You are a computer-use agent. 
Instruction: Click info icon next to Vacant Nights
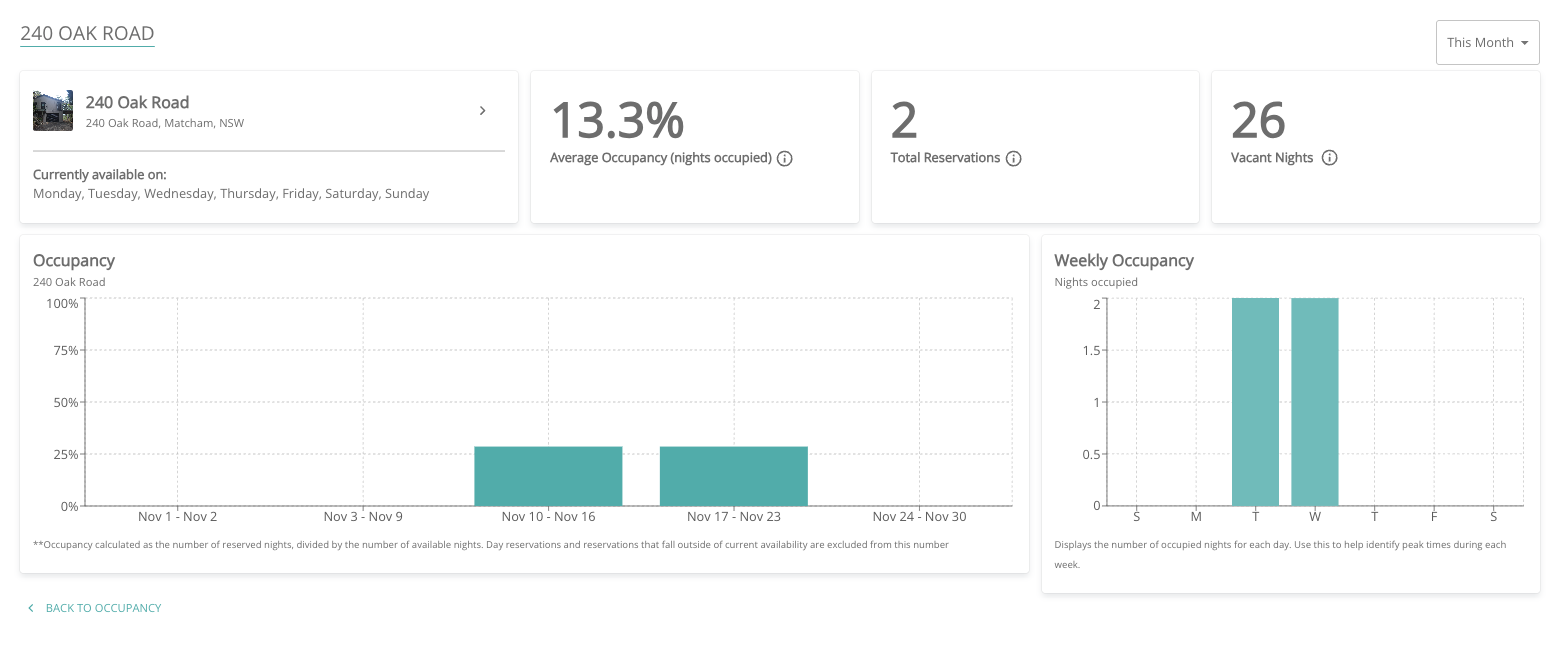pyautogui.click(x=1329, y=158)
